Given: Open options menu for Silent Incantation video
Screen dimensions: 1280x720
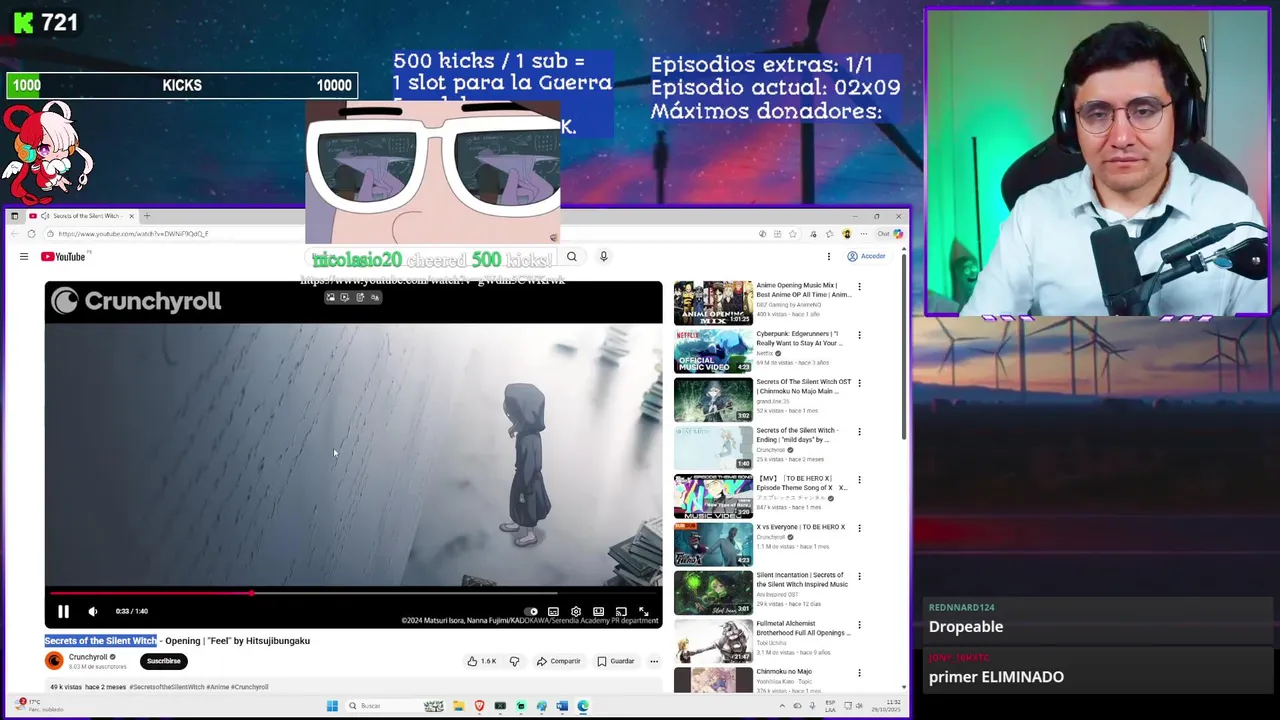Looking at the screenshot, I should click(x=859, y=576).
